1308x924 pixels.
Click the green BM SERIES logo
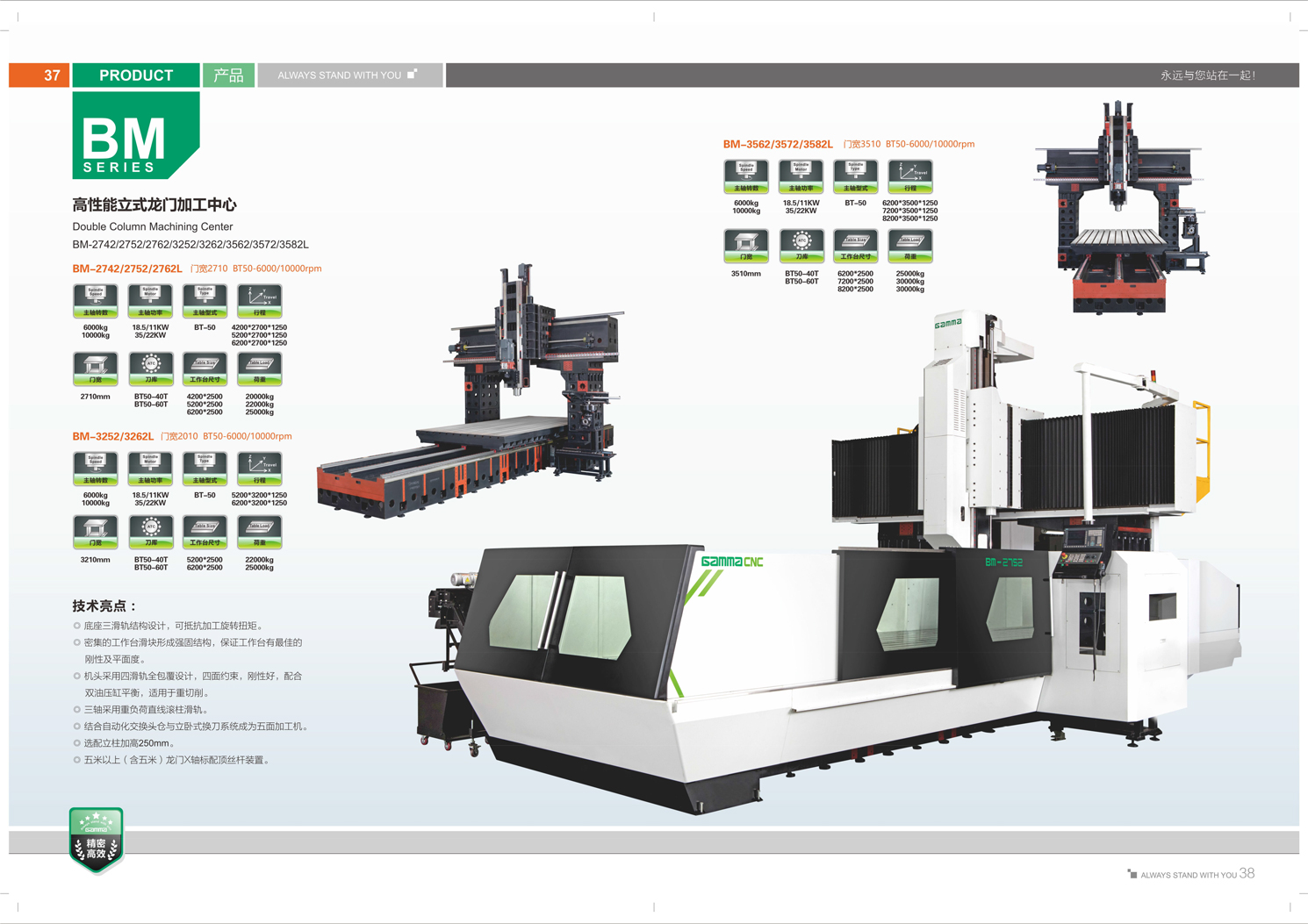pyautogui.click(x=136, y=135)
